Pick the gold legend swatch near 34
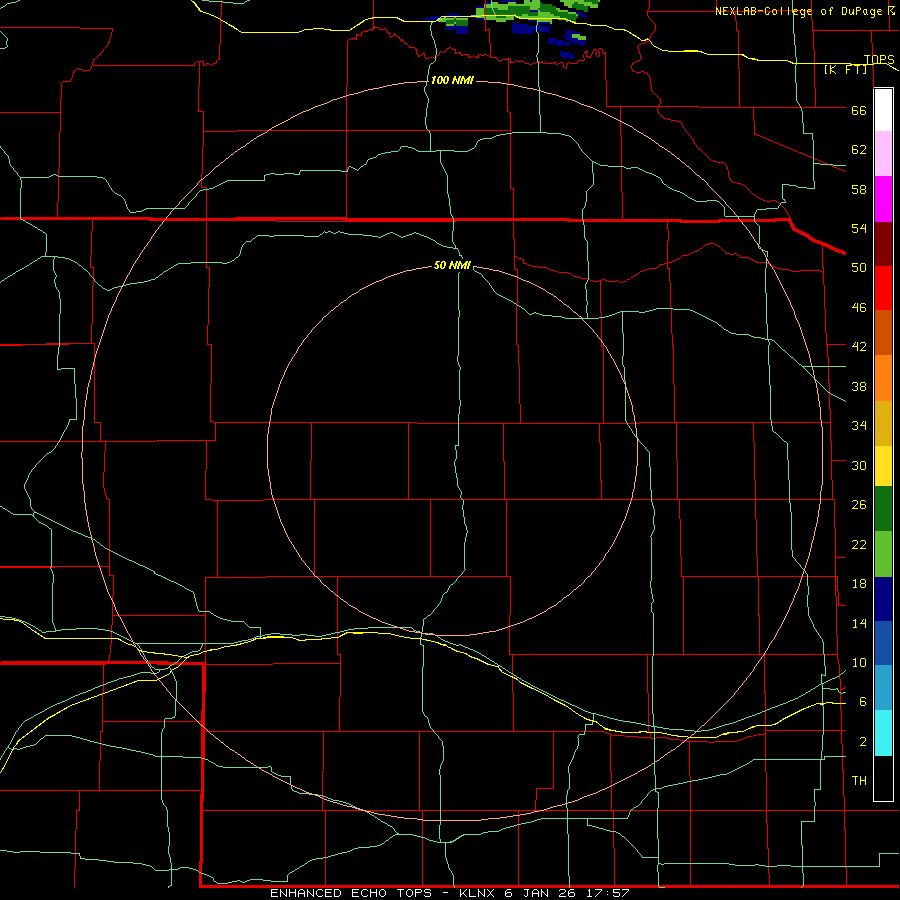Image resolution: width=900 pixels, height=900 pixels. coord(883,423)
